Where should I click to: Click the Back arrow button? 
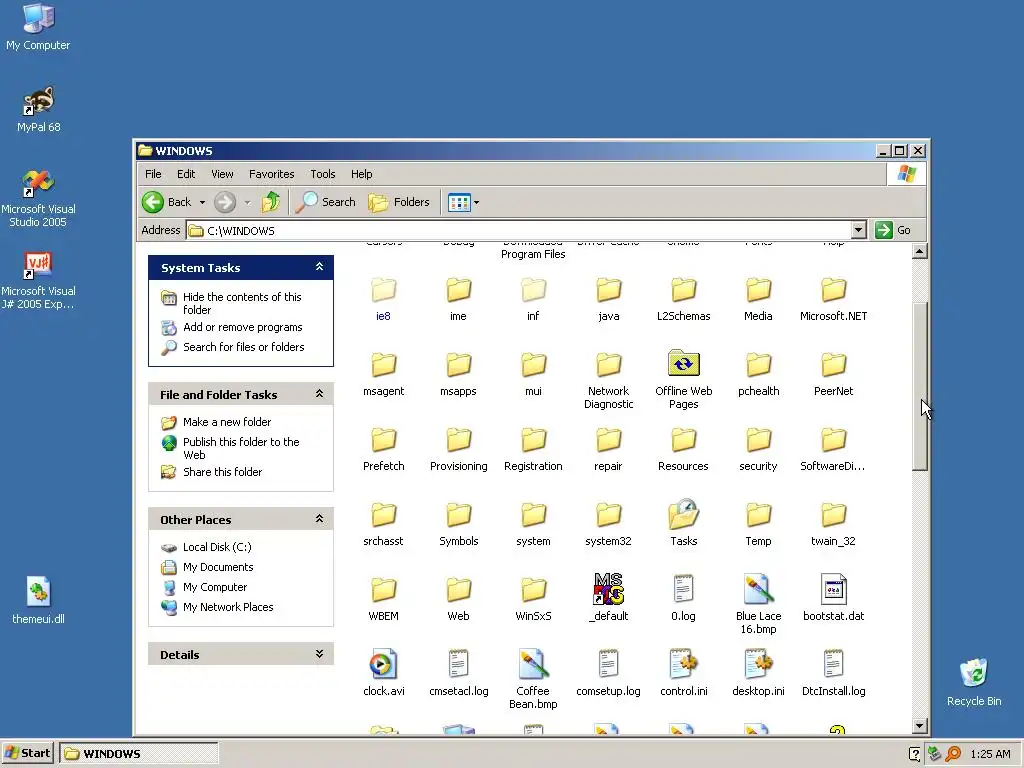click(x=153, y=202)
